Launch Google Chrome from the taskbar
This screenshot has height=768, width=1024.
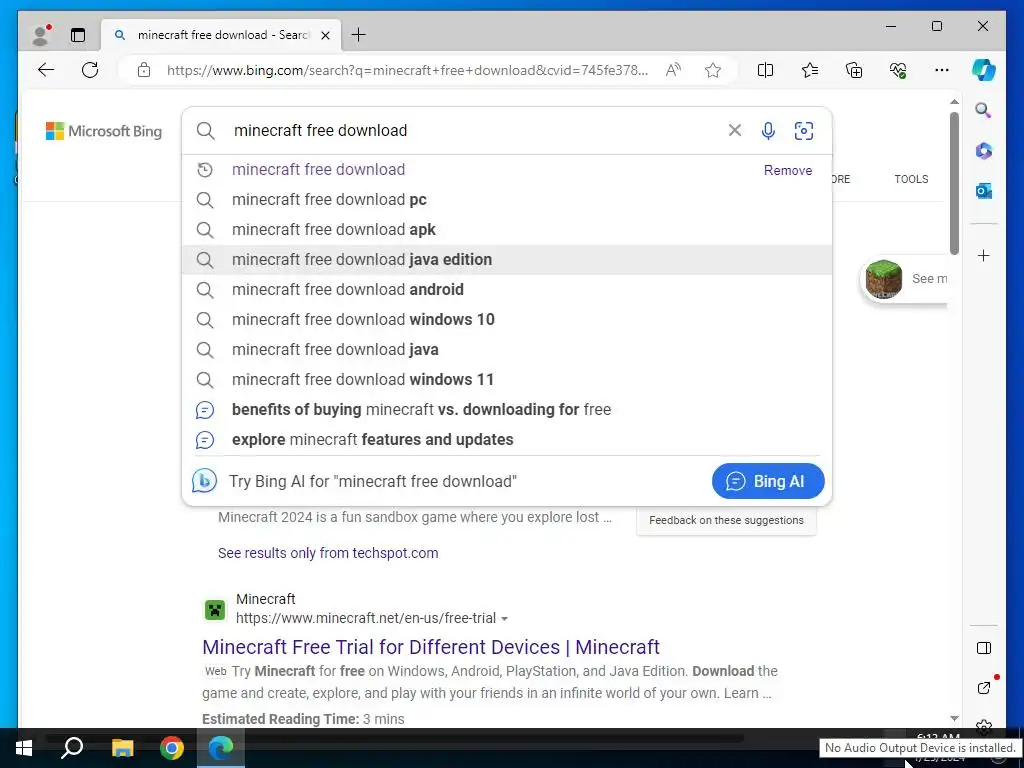pyautogui.click(x=172, y=748)
